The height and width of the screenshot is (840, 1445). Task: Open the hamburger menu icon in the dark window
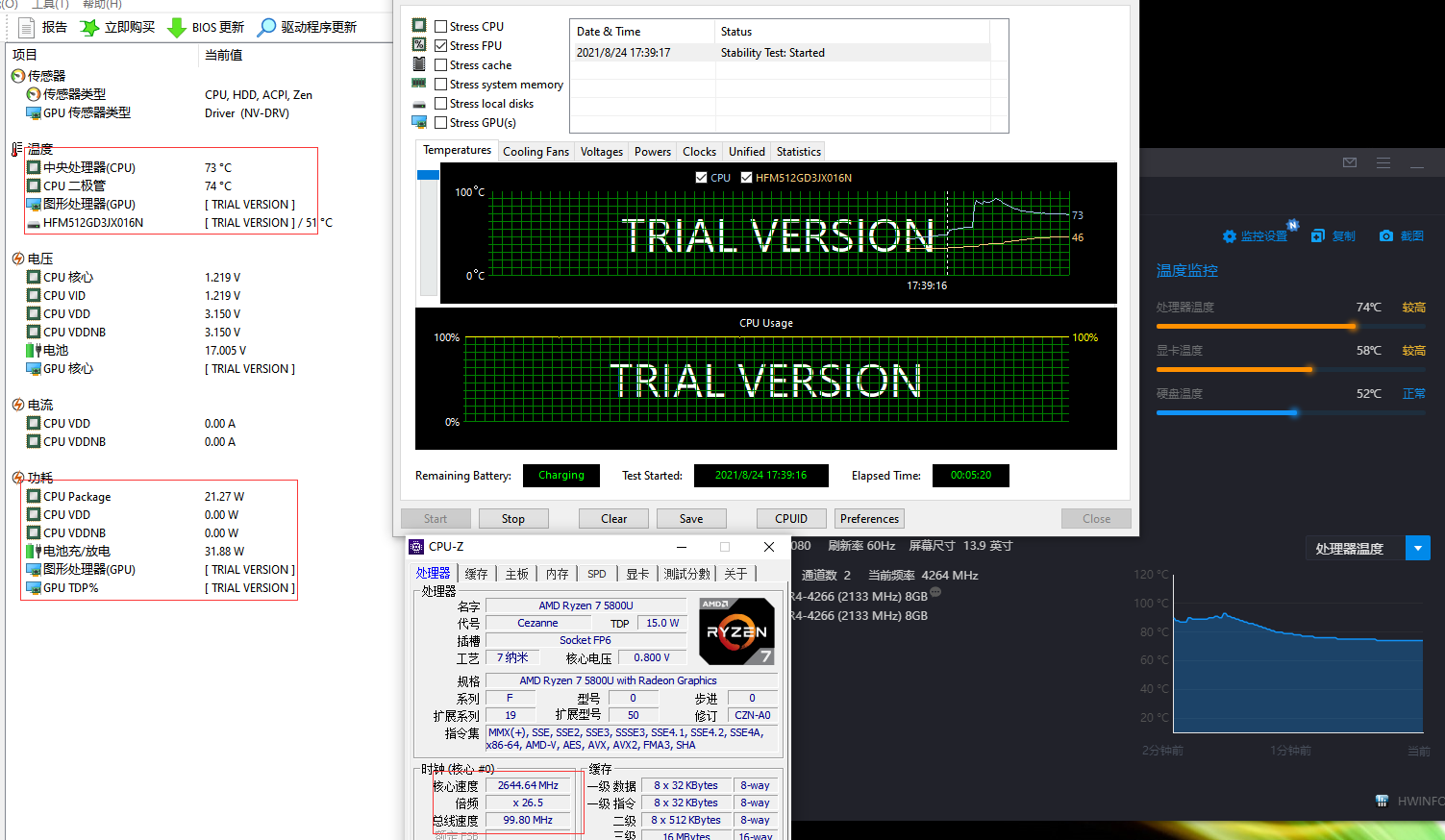coord(1383,162)
